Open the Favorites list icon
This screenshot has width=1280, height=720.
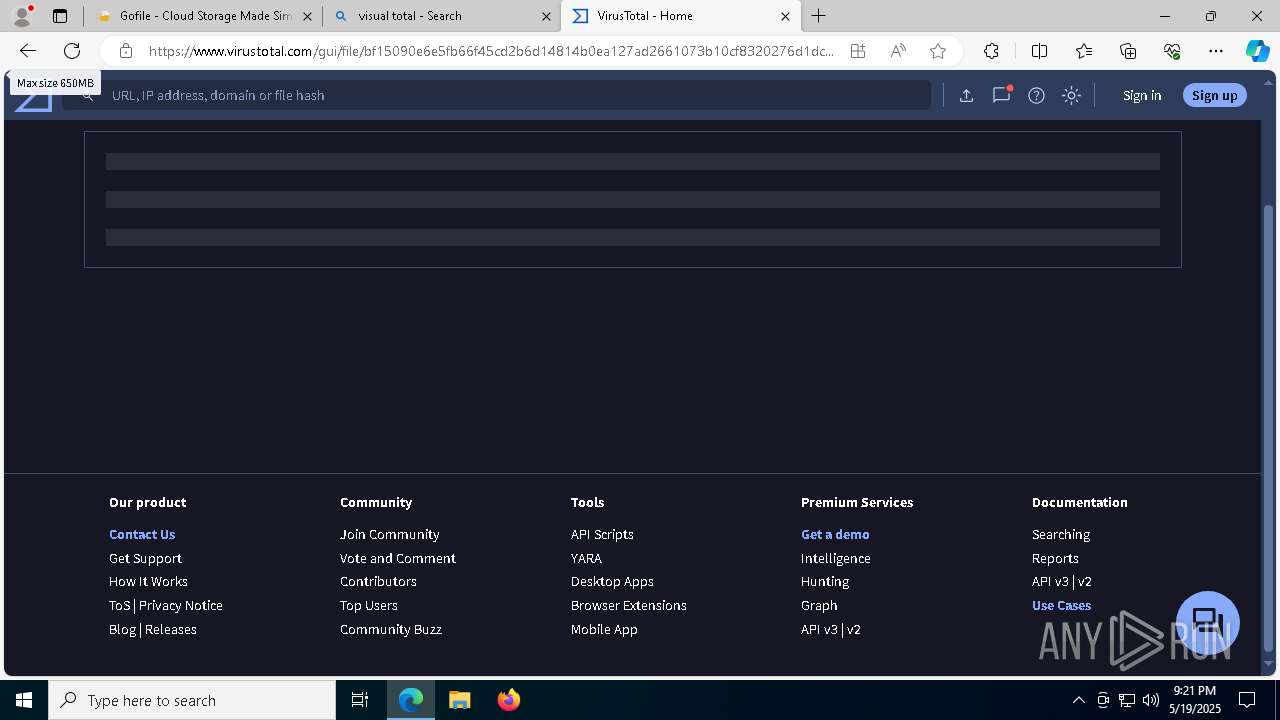1084,51
